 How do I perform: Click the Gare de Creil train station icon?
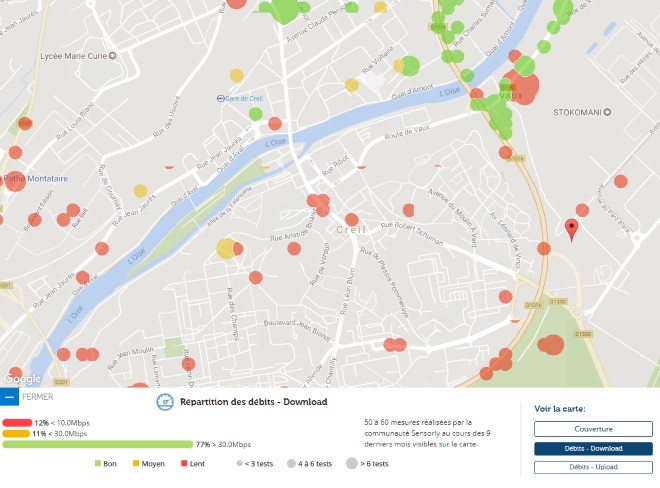pyautogui.click(x=222, y=98)
